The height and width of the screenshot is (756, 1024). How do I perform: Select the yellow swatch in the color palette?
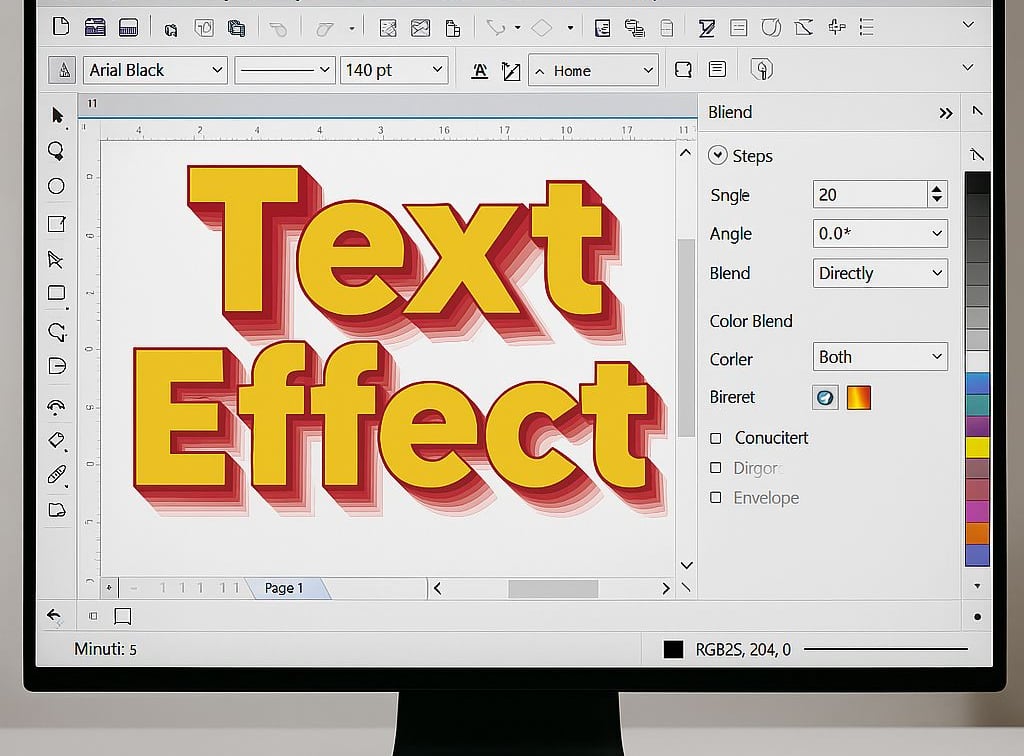pyautogui.click(x=978, y=445)
